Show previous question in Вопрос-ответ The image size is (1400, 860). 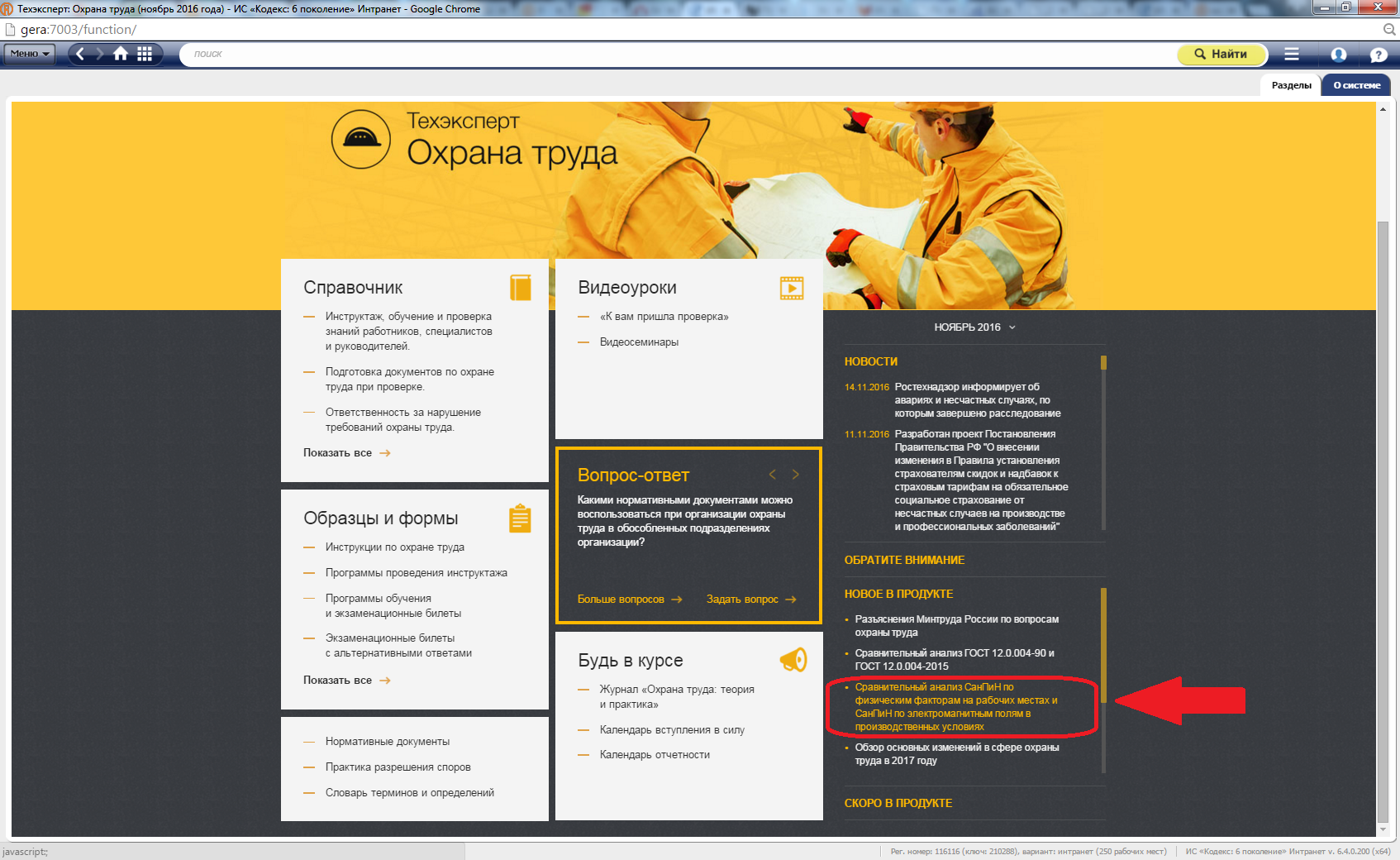(x=772, y=475)
